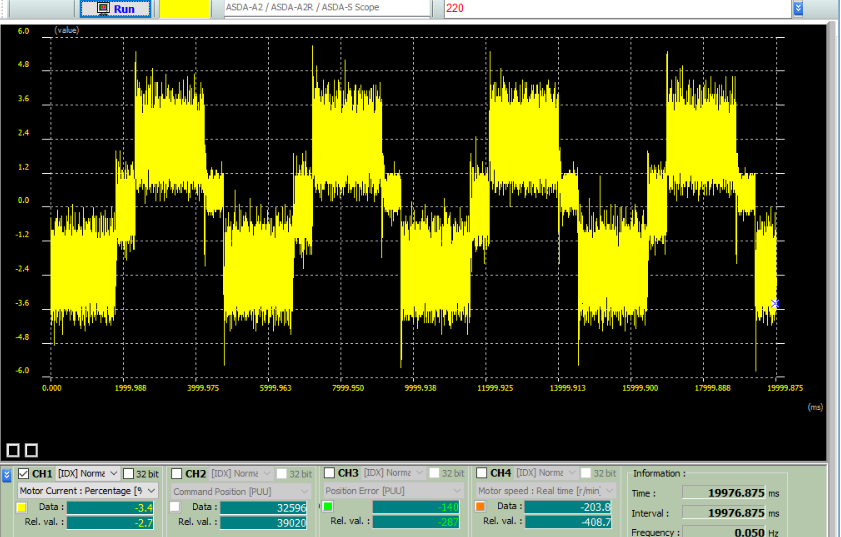Click the yellow color box beside Run
The width and height of the screenshot is (841, 537).
click(185, 9)
